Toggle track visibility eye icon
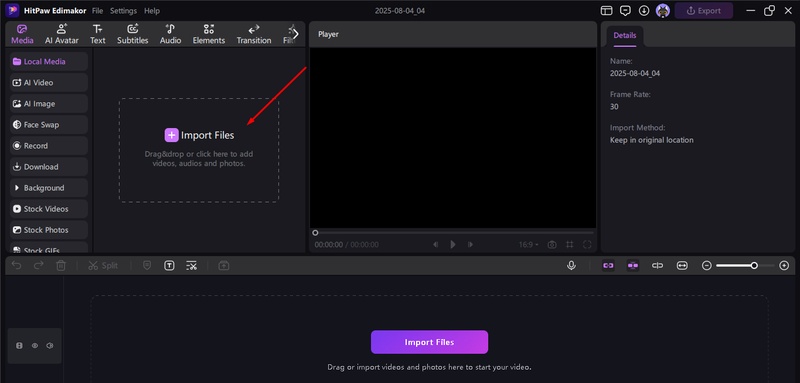The image size is (800, 383). pos(35,346)
